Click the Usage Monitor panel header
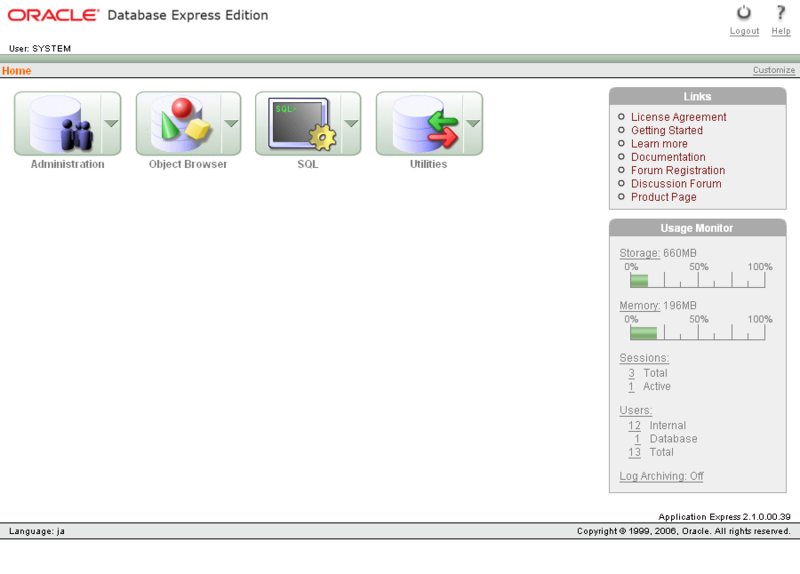Screen dimensions: 800x574 coord(697,228)
